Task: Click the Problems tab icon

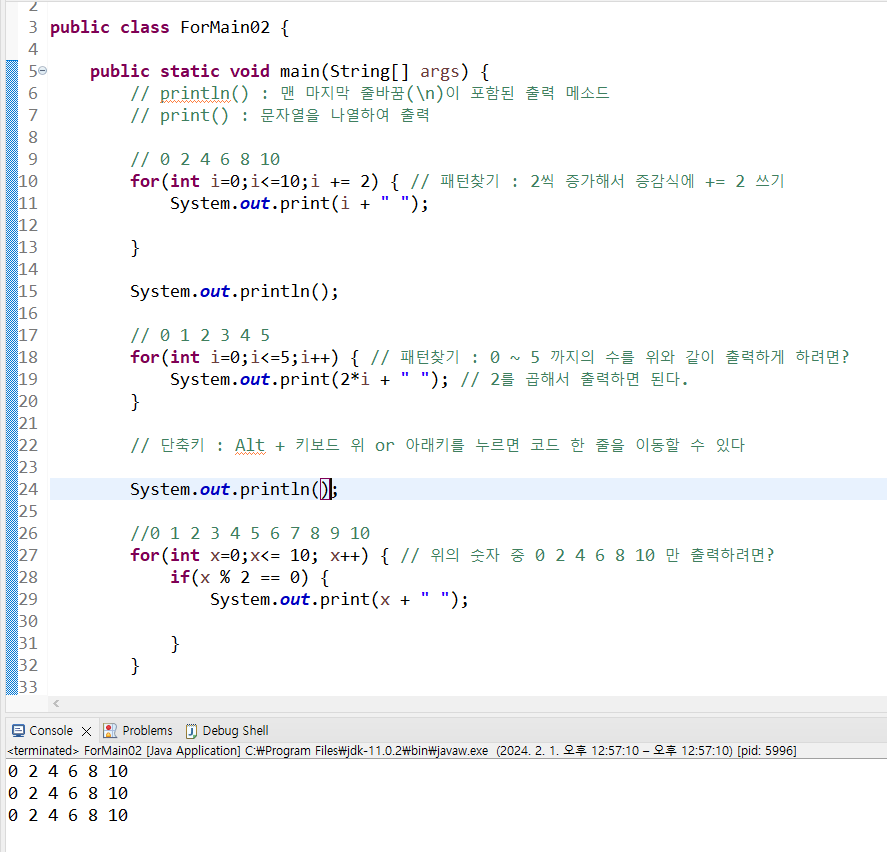Action: [110, 730]
